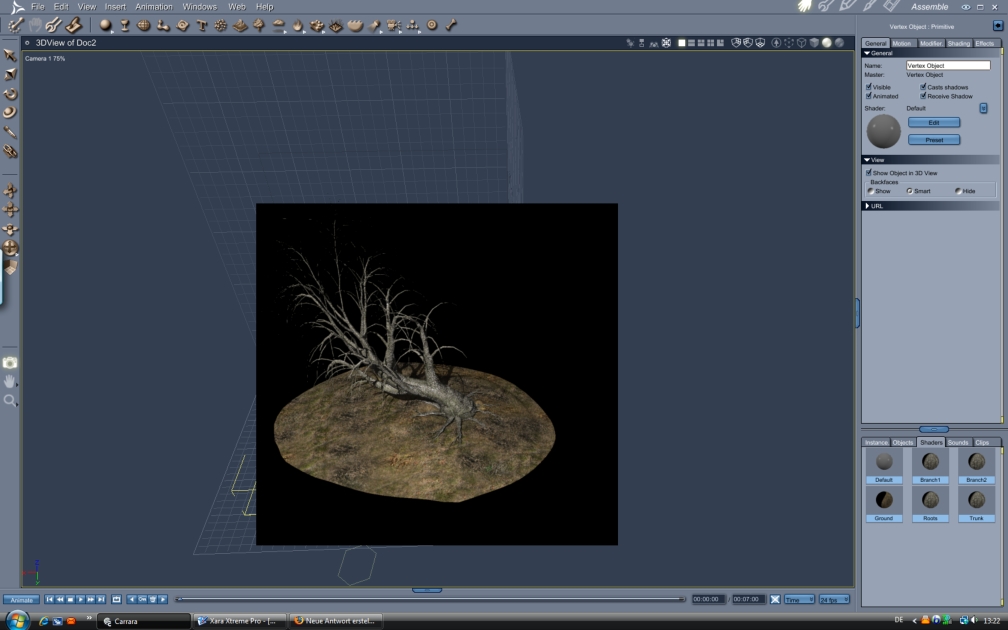This screenshot has width=1008, height=630.
Task: Select the hand pan tool in left toolbar
Action: 10,381
